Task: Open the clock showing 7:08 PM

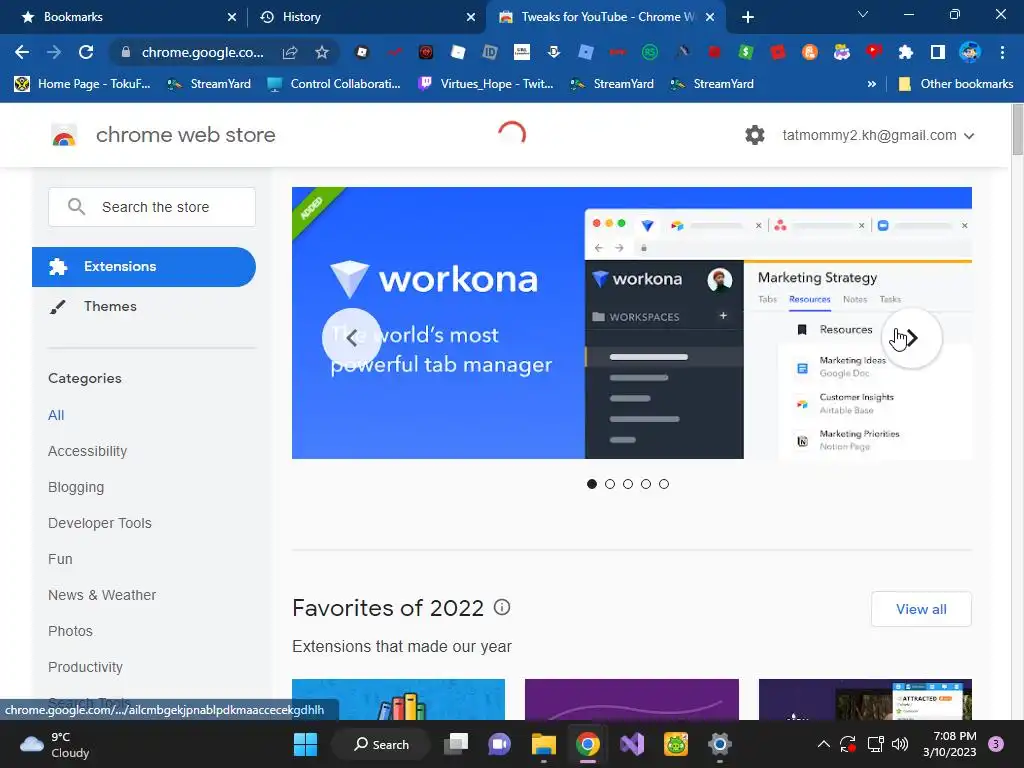Action: 950,744
